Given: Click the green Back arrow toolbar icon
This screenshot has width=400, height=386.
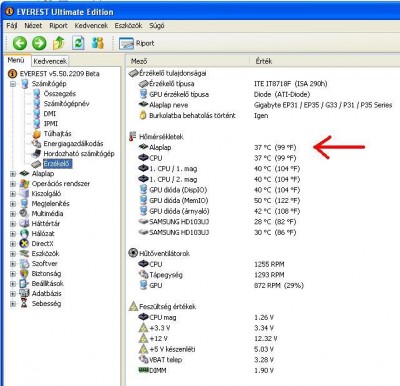Looking at the screenshot, I should [x=20, y=43].
